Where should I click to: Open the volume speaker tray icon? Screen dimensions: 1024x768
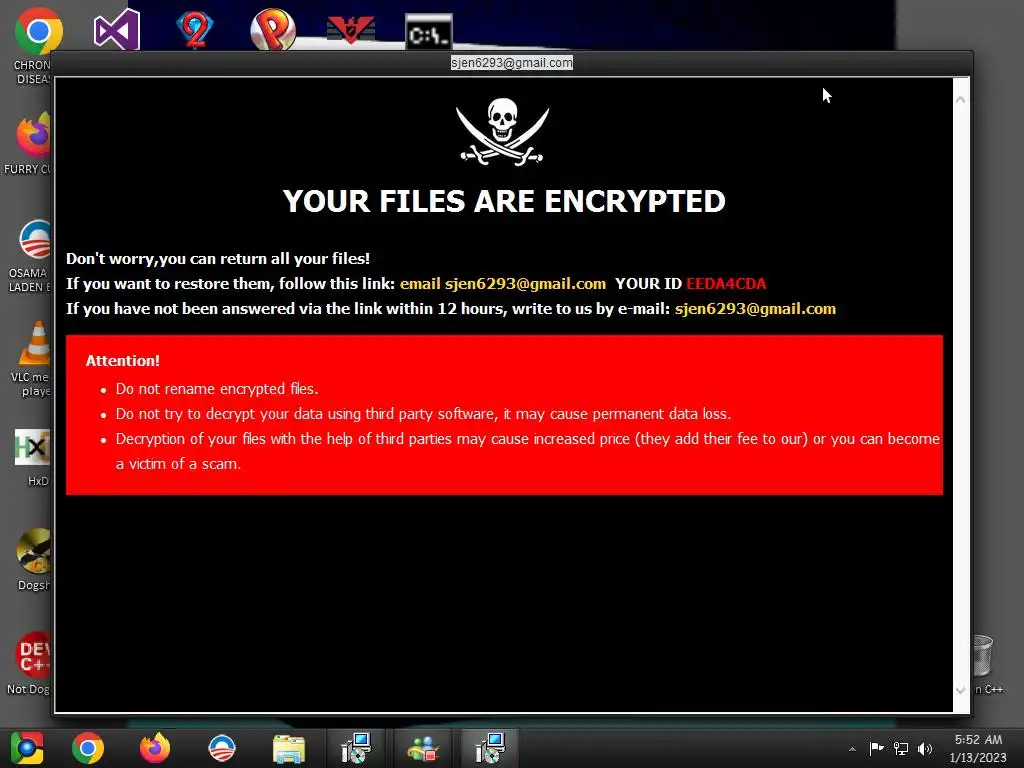(x=925, y=748)
